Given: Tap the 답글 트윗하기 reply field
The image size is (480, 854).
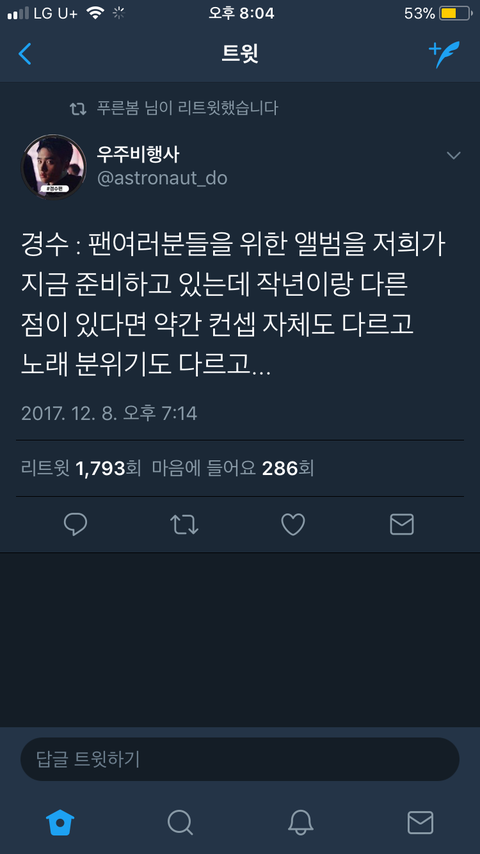Looking at the screenshot, I should (240, 759).
